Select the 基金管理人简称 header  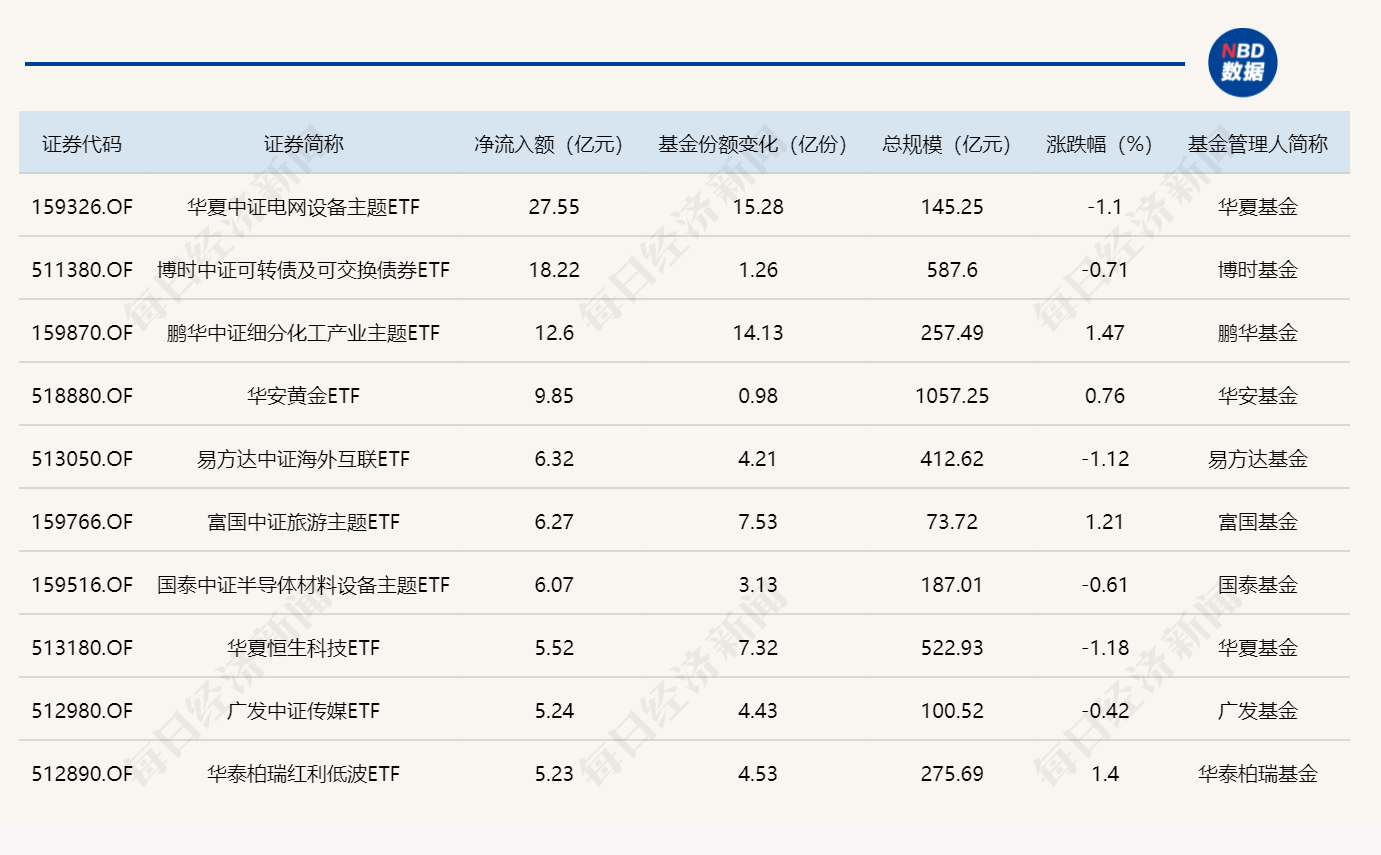coord(1258,143)
